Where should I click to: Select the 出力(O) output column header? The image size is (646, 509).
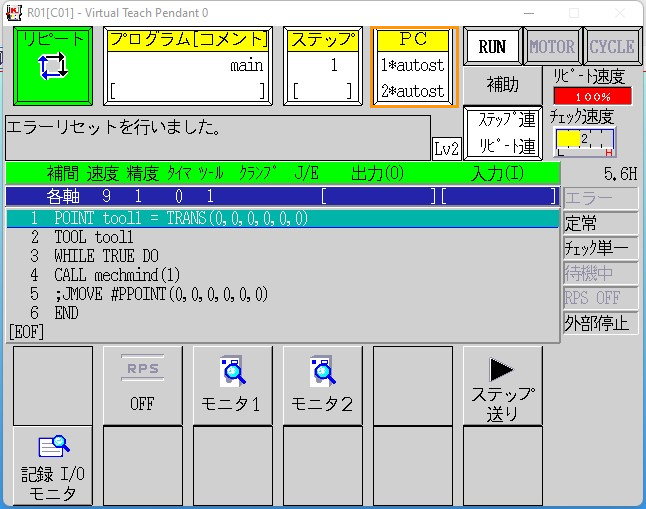pyautogui.click(x=378, y=173)
